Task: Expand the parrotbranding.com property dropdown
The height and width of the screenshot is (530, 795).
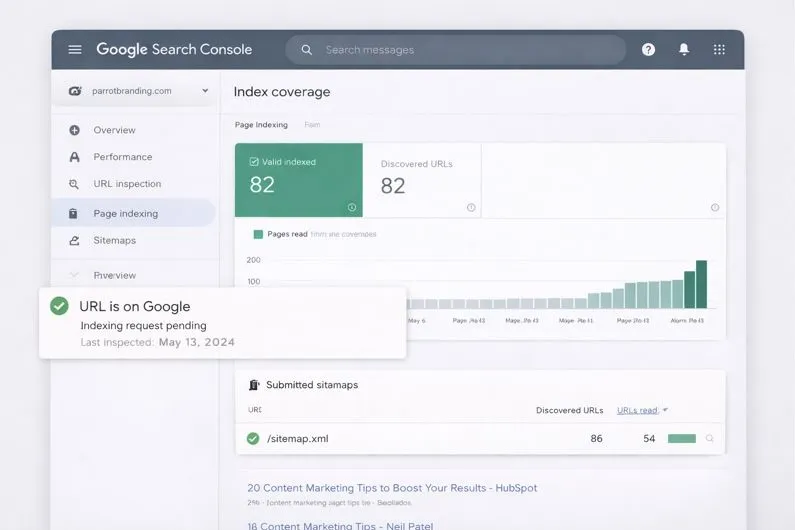Action: (205, 91)
